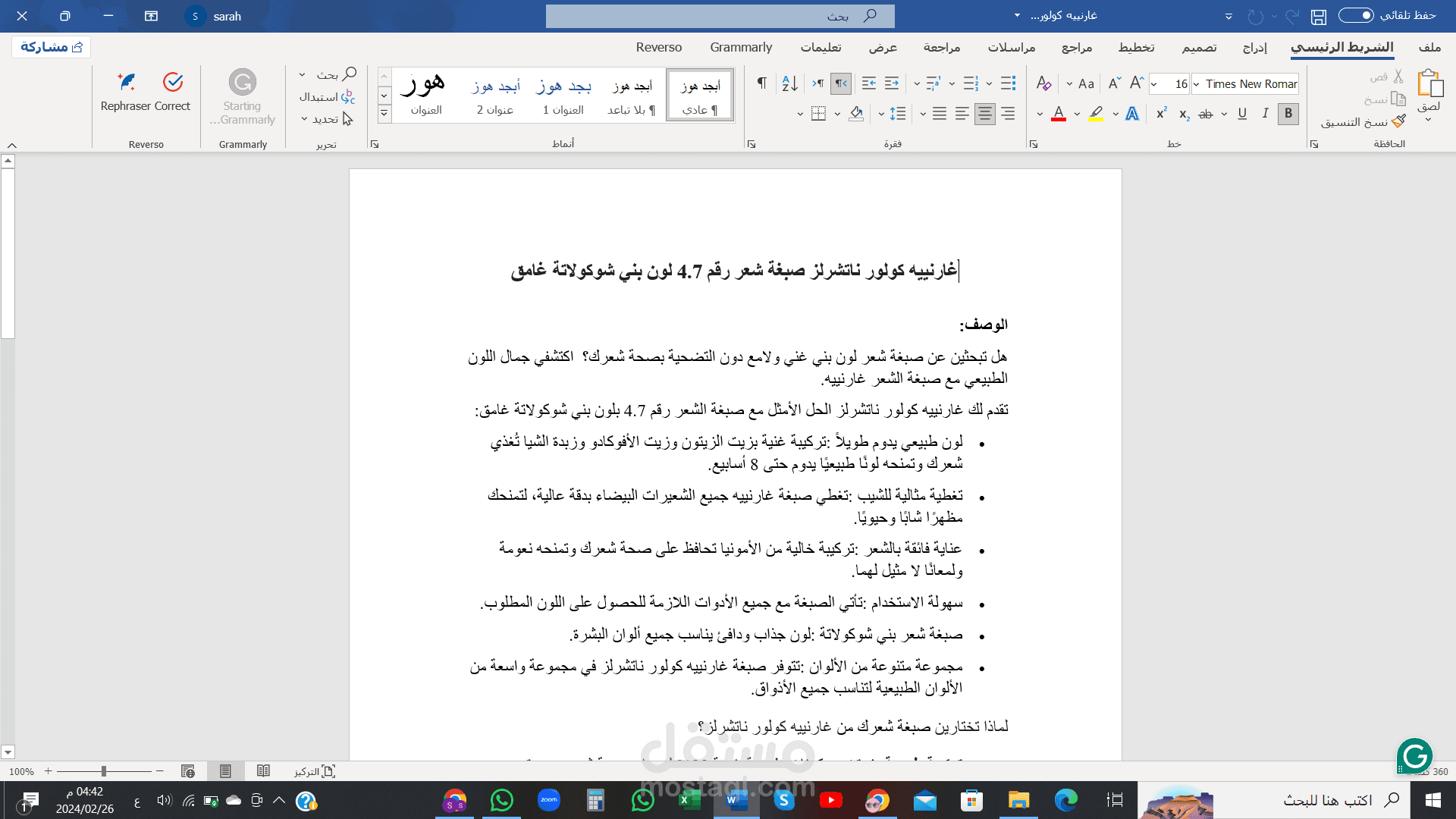Image resolution: width=1456 pixels, height=819 pixels.
Task: Click the Paste (لصق) clipboard icon
Action: (1429, 83)
